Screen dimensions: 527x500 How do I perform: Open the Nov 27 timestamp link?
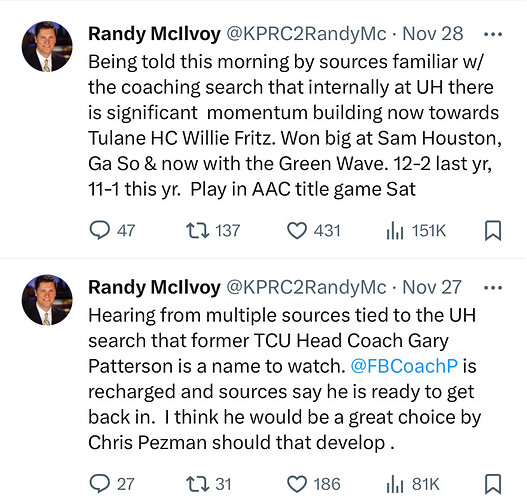[432, 288]
